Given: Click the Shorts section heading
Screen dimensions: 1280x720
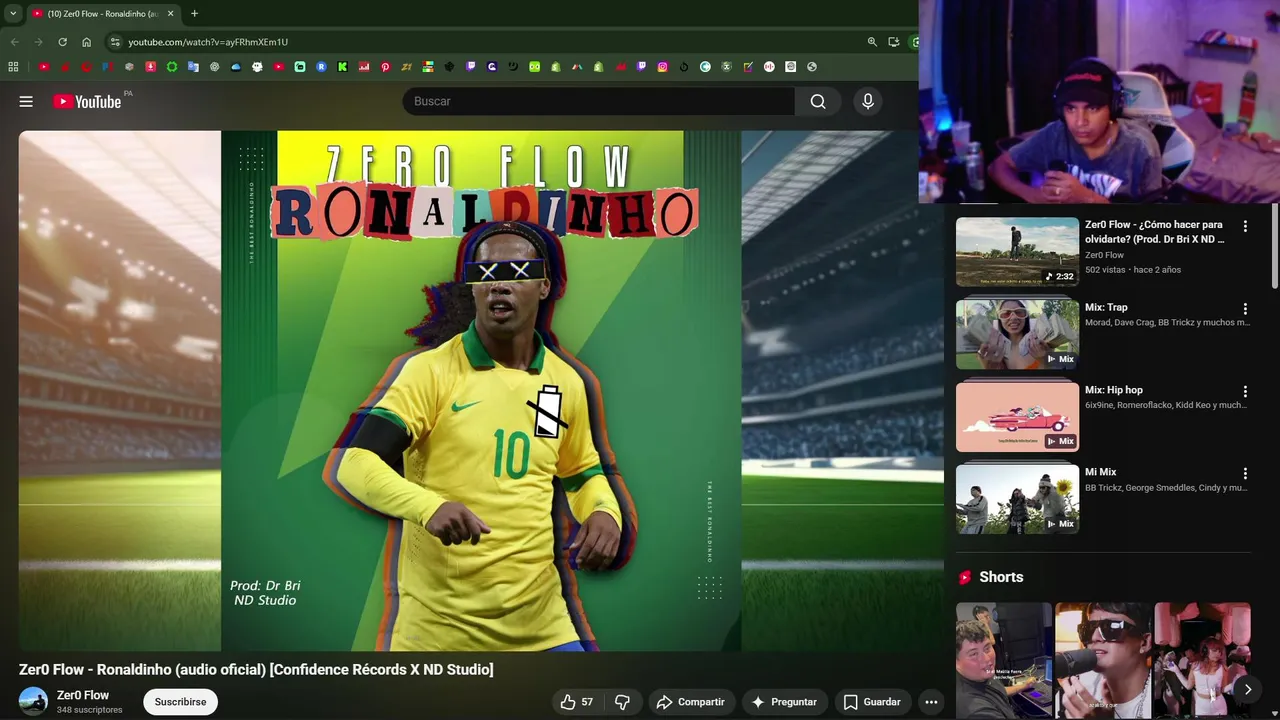Looking at the screenshot, I should click(x=1001, y=577).
